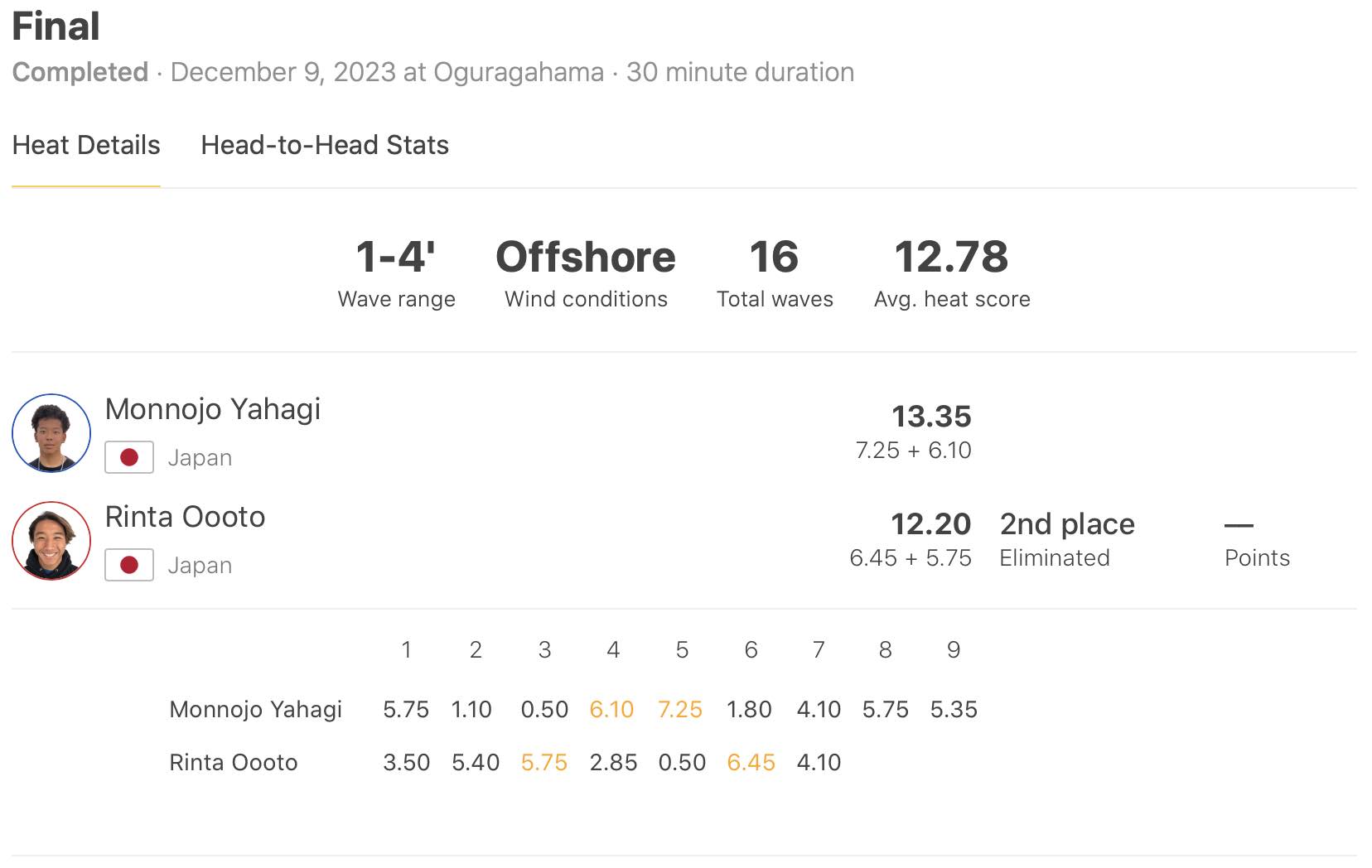This screenshot has height=868, width=1372.
Task: Click the 2nd place result label
Action: (1067, 524)
